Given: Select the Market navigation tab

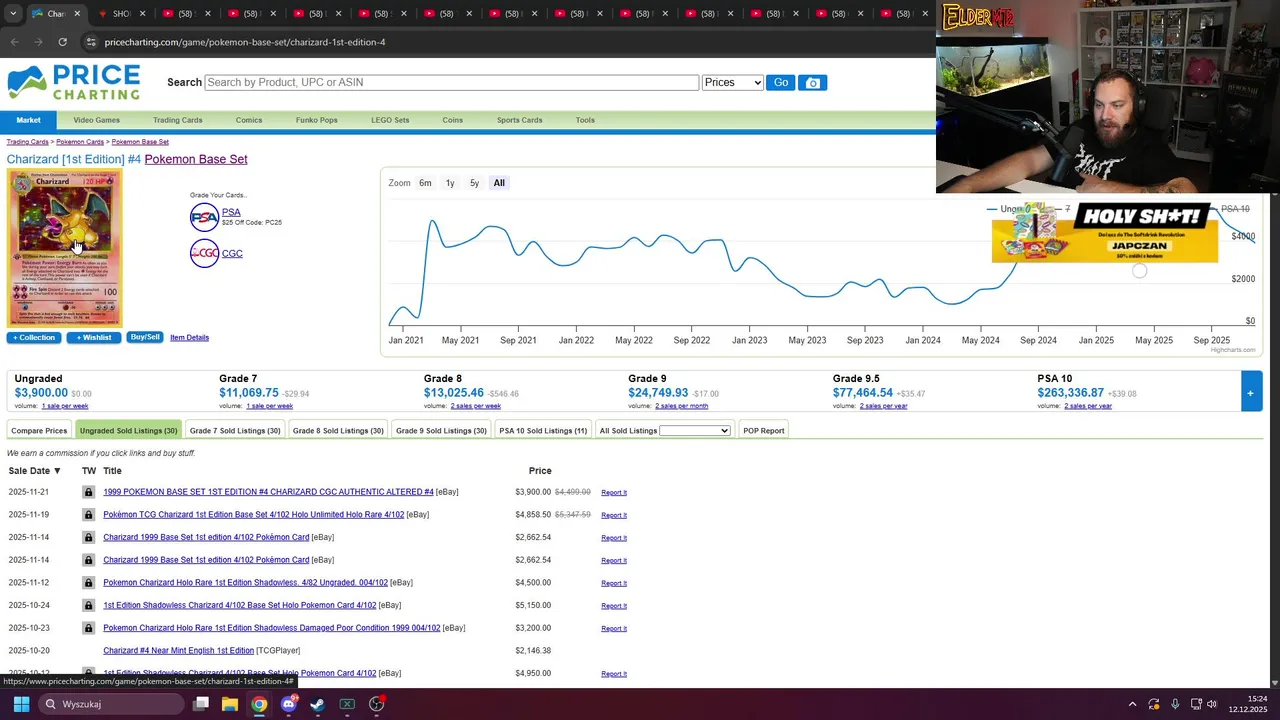Looking at the screenshot, I should pyautogui.click(x=28, y=120).
